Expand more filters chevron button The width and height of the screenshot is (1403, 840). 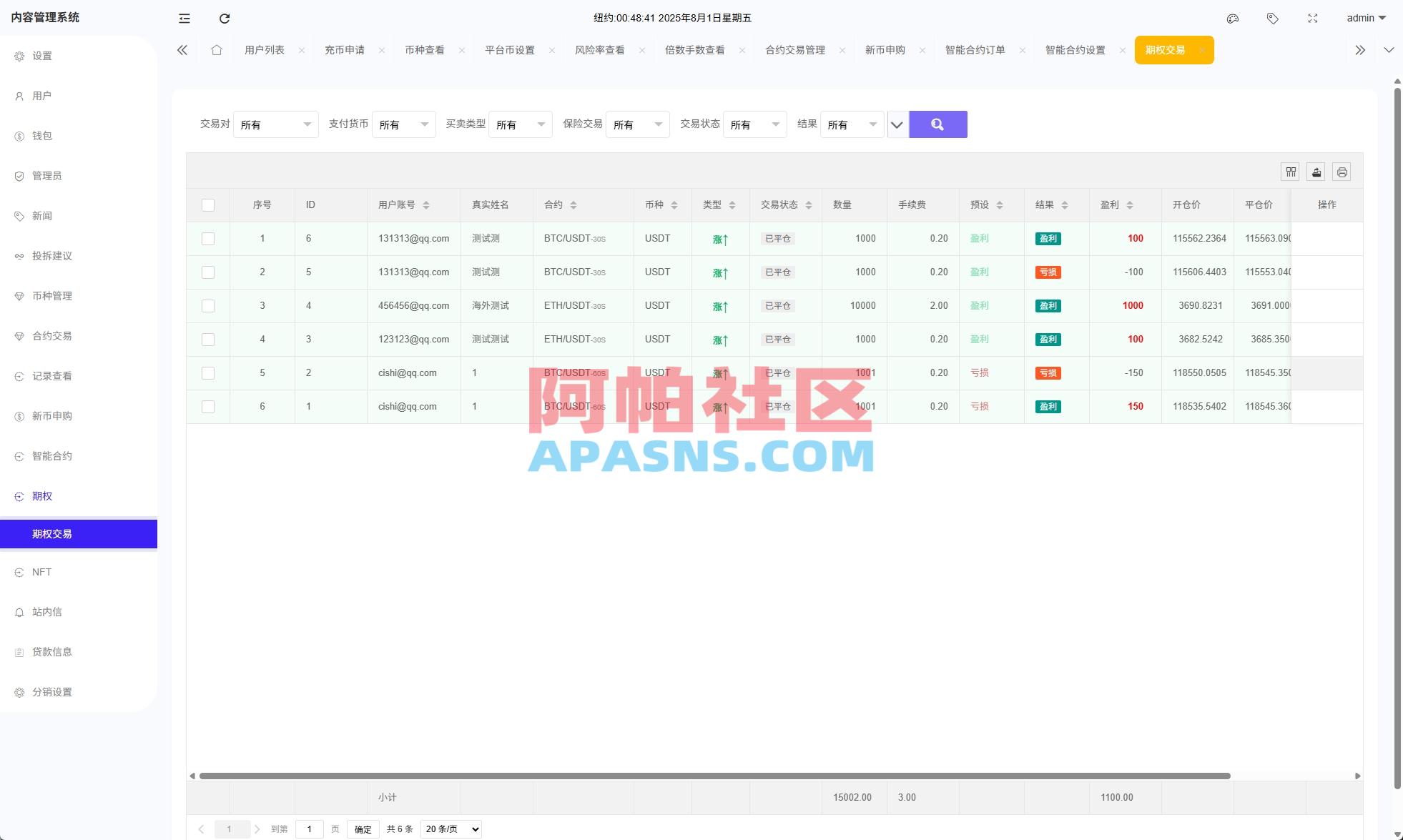point(897,124)
